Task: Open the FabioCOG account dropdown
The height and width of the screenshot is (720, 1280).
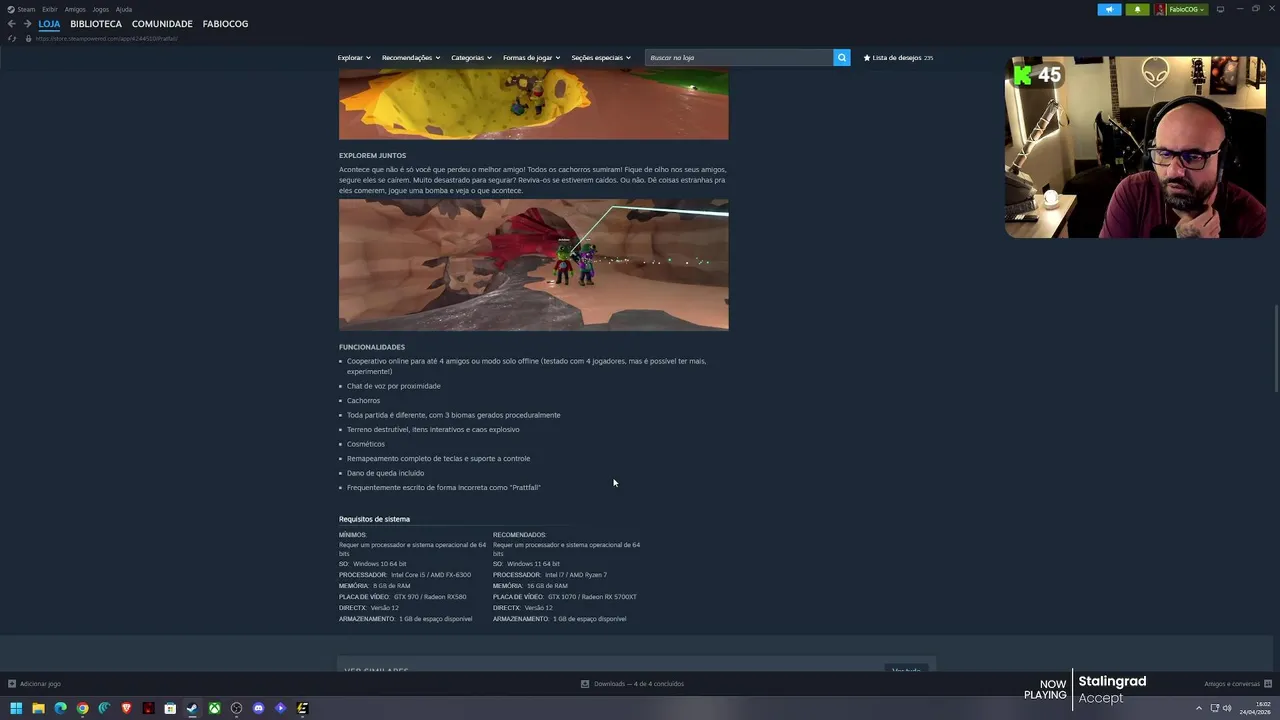Action: click(x=1186, y=9)
